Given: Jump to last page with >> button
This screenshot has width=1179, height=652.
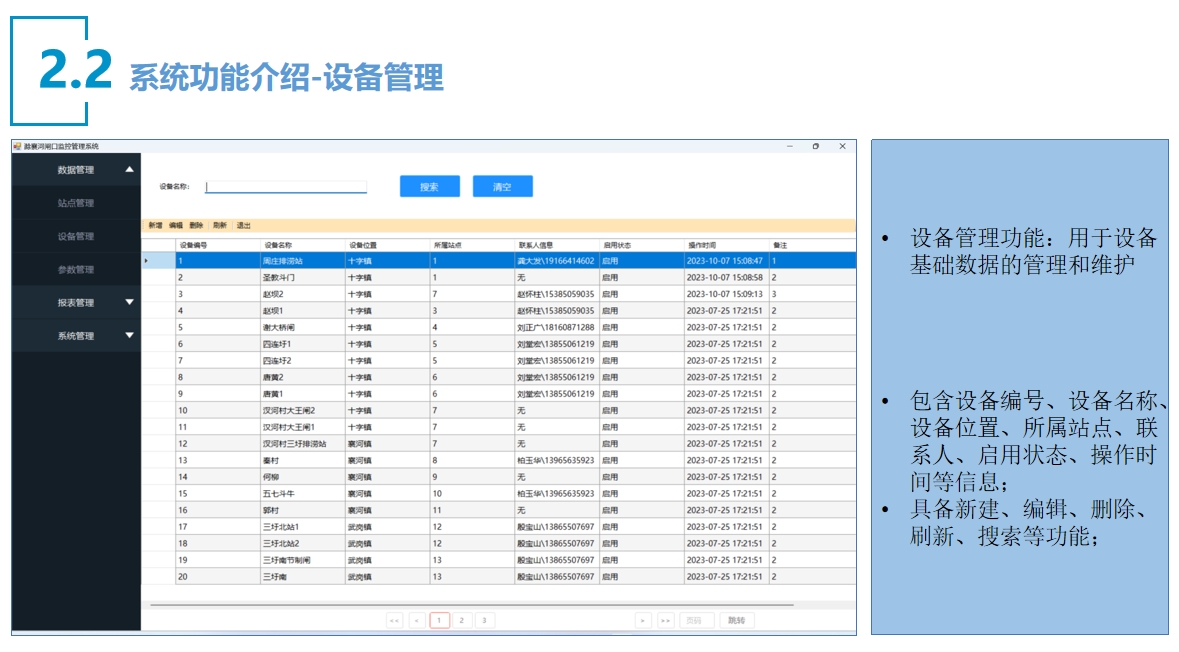Looking at the screenshot, I should (665, 620).
